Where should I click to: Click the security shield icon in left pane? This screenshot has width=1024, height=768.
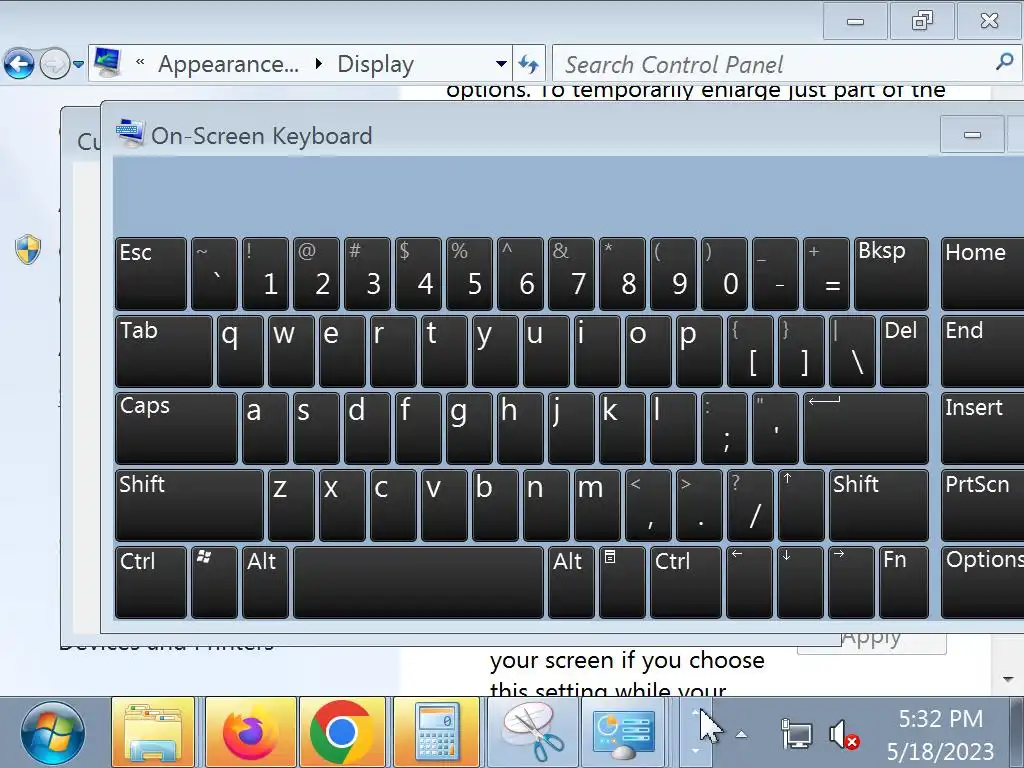click(x=28, y=249)
